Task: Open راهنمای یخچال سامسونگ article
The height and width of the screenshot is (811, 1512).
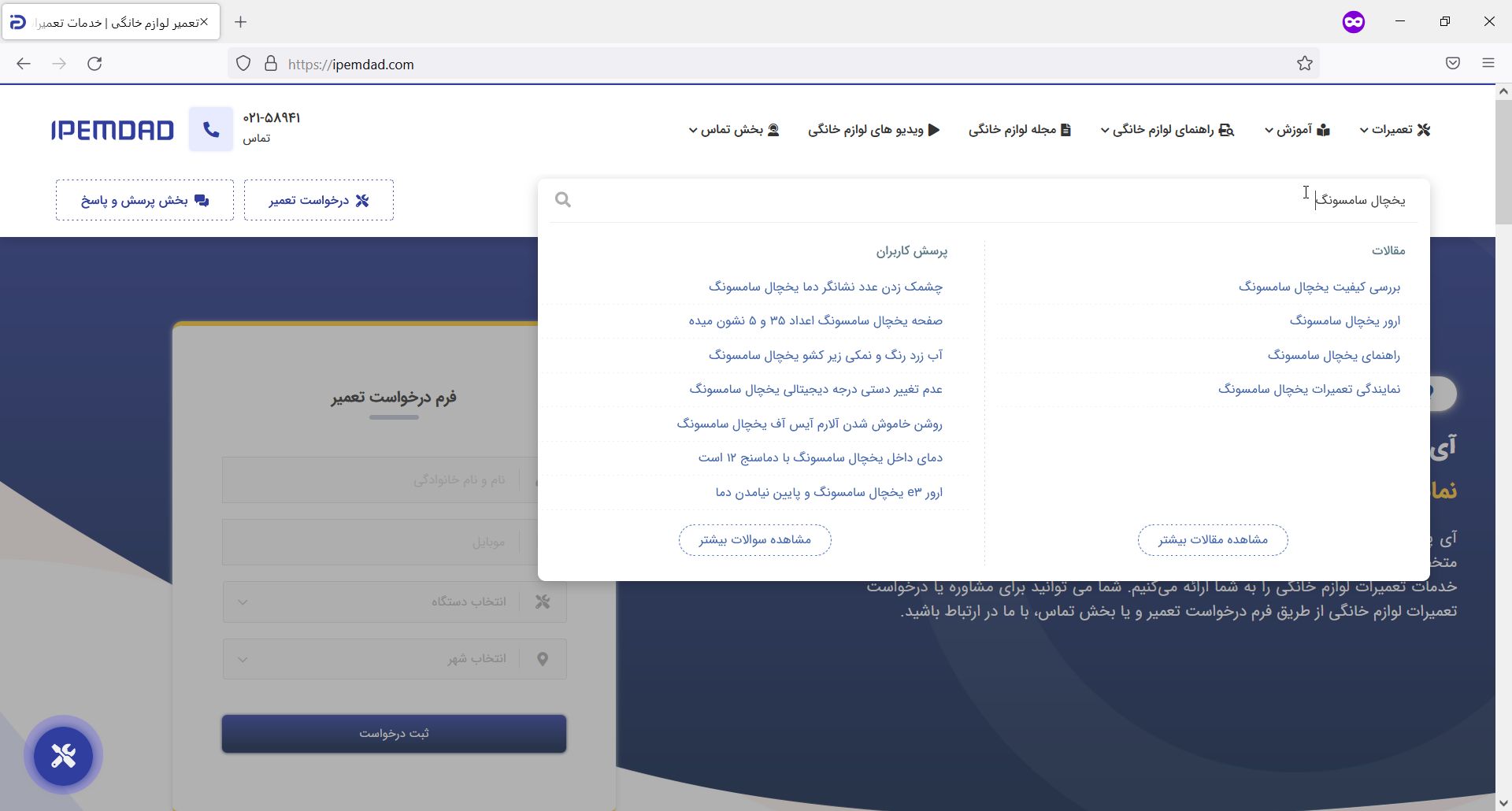Action: pos(1334,355)
